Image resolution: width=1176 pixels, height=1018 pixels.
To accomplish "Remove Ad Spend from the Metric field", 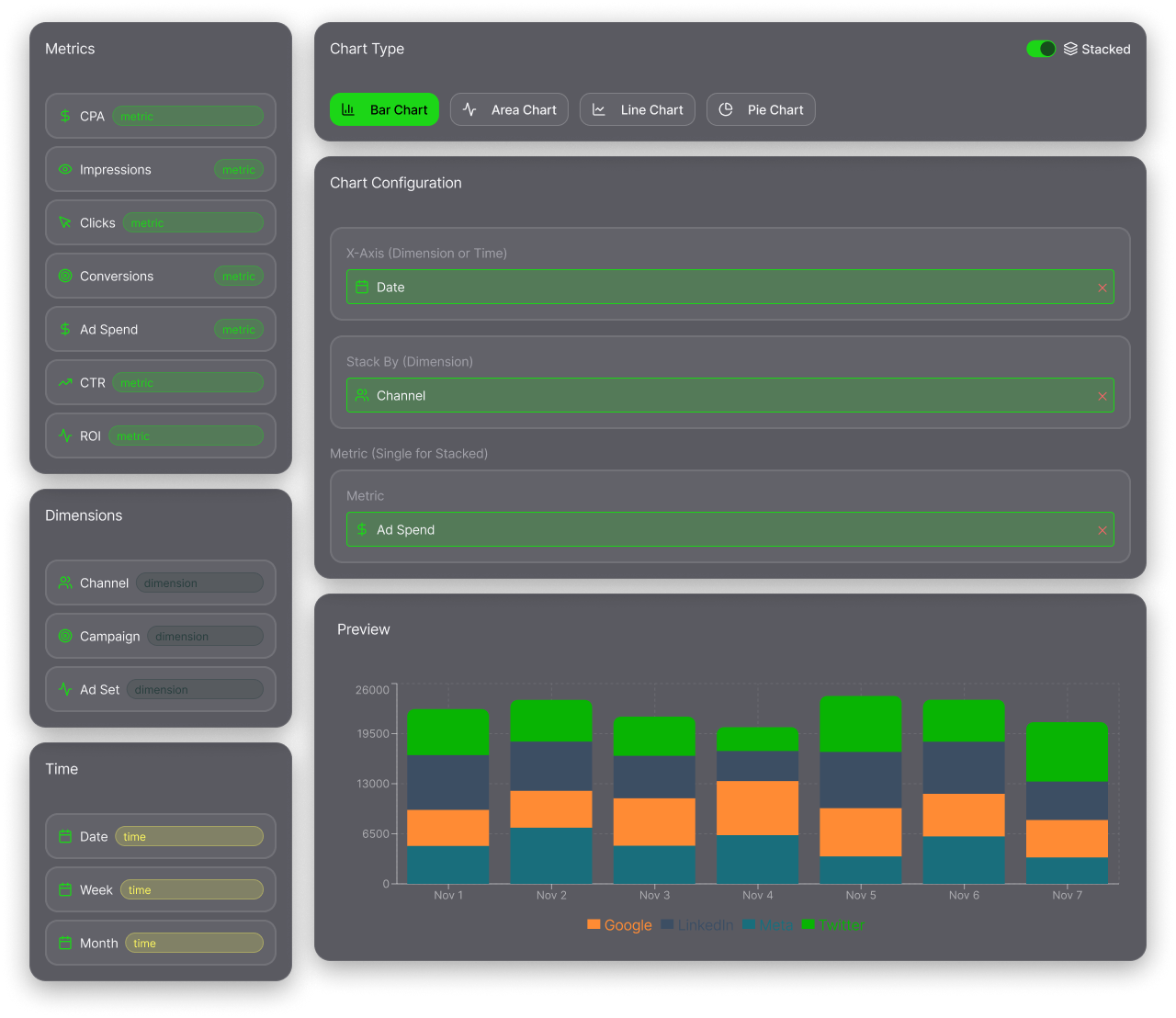I will pos(1102,529).
